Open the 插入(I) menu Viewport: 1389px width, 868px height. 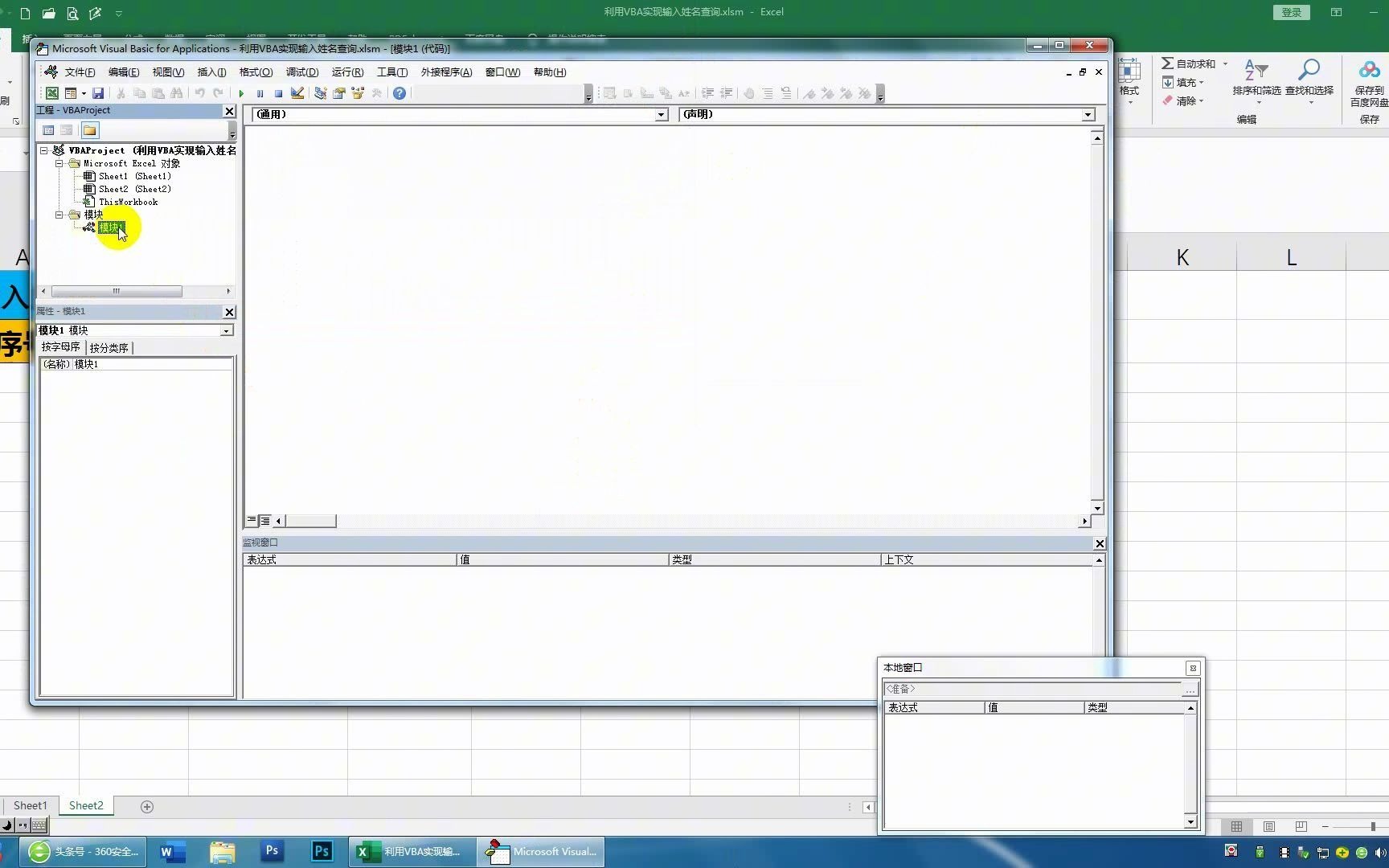211,72
